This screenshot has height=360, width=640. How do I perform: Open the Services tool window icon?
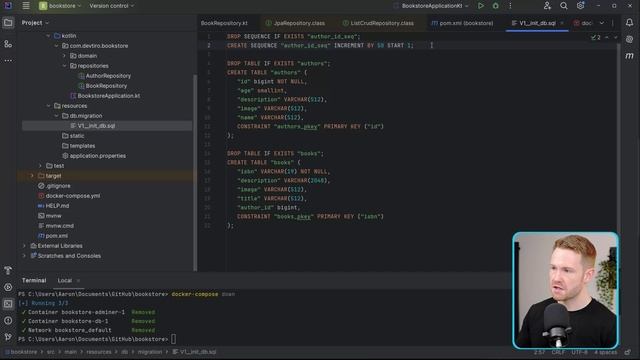click(x=8, y=287)
